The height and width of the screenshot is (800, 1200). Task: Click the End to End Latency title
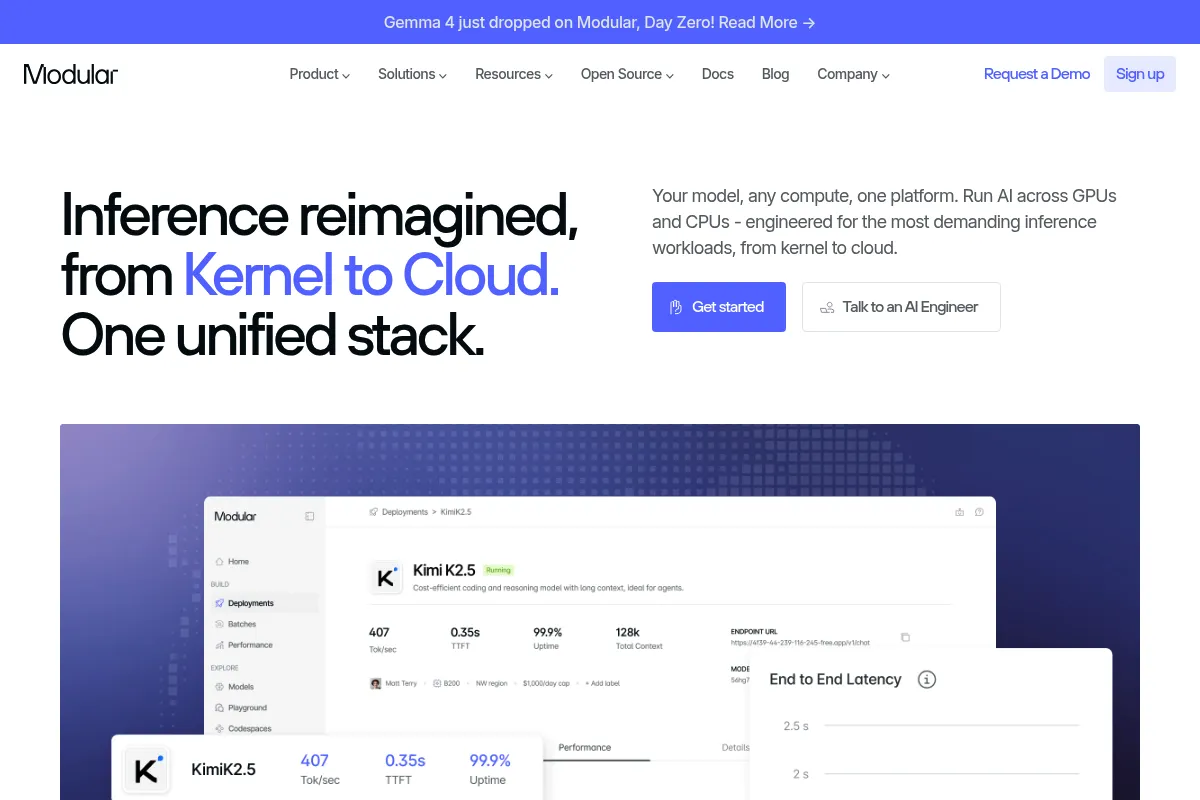(835, 679)
